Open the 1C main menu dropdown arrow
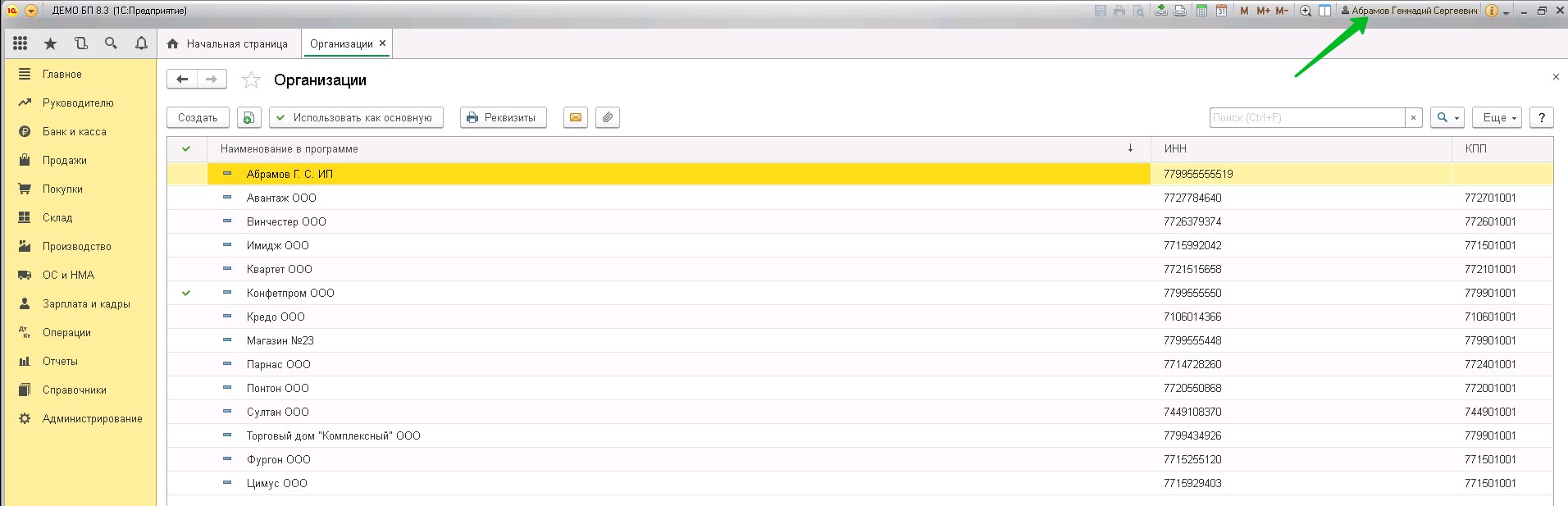This screenshot has height=506, width=1568. (31, 11)
